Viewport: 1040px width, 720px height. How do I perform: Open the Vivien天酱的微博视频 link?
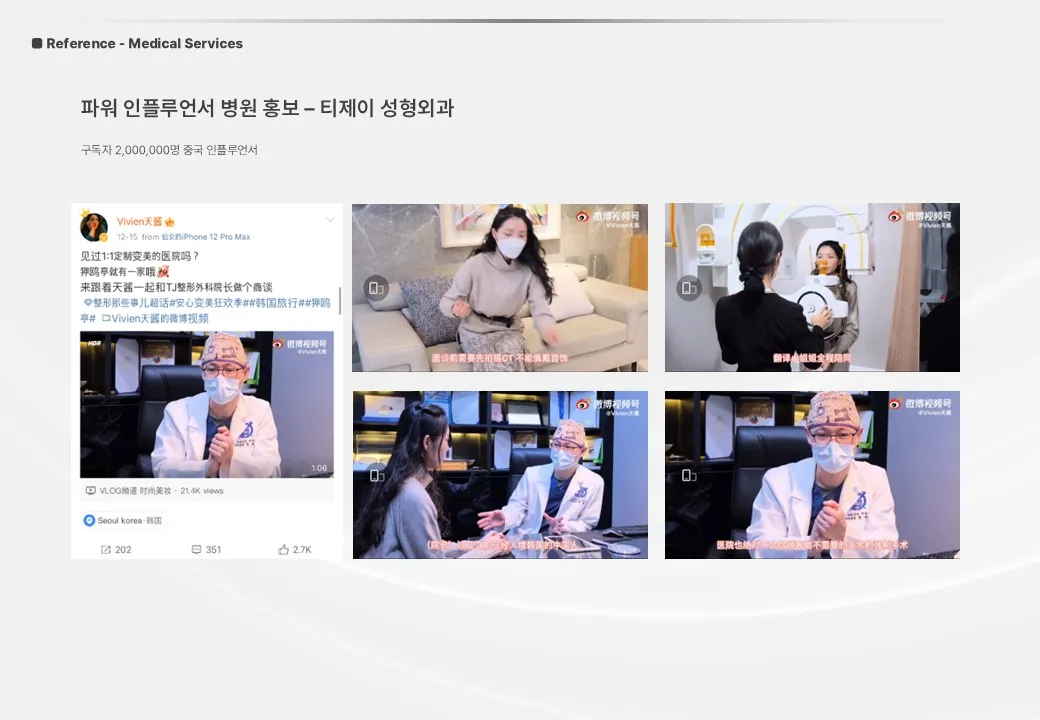click(x=155, y=318)
